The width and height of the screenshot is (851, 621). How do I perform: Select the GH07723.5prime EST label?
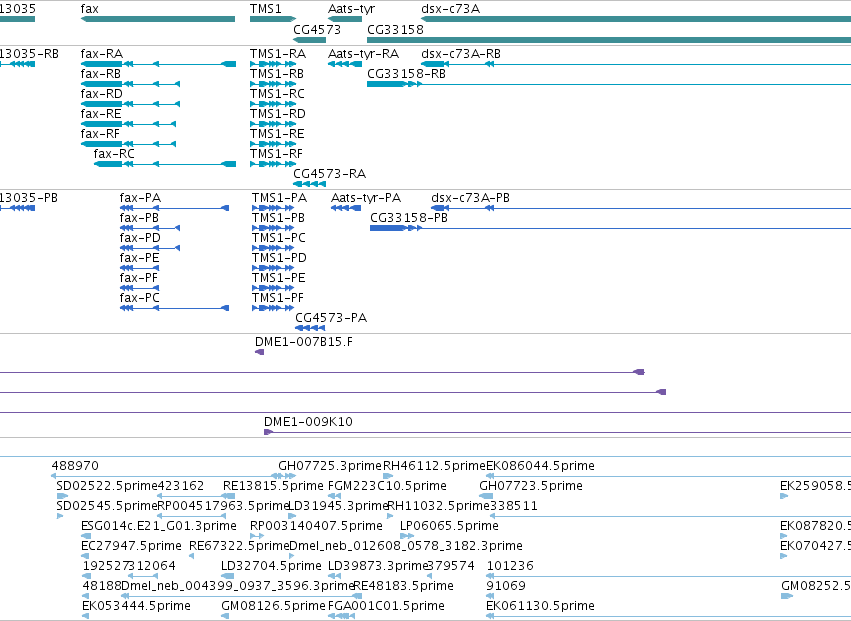(x=531, y=486)
